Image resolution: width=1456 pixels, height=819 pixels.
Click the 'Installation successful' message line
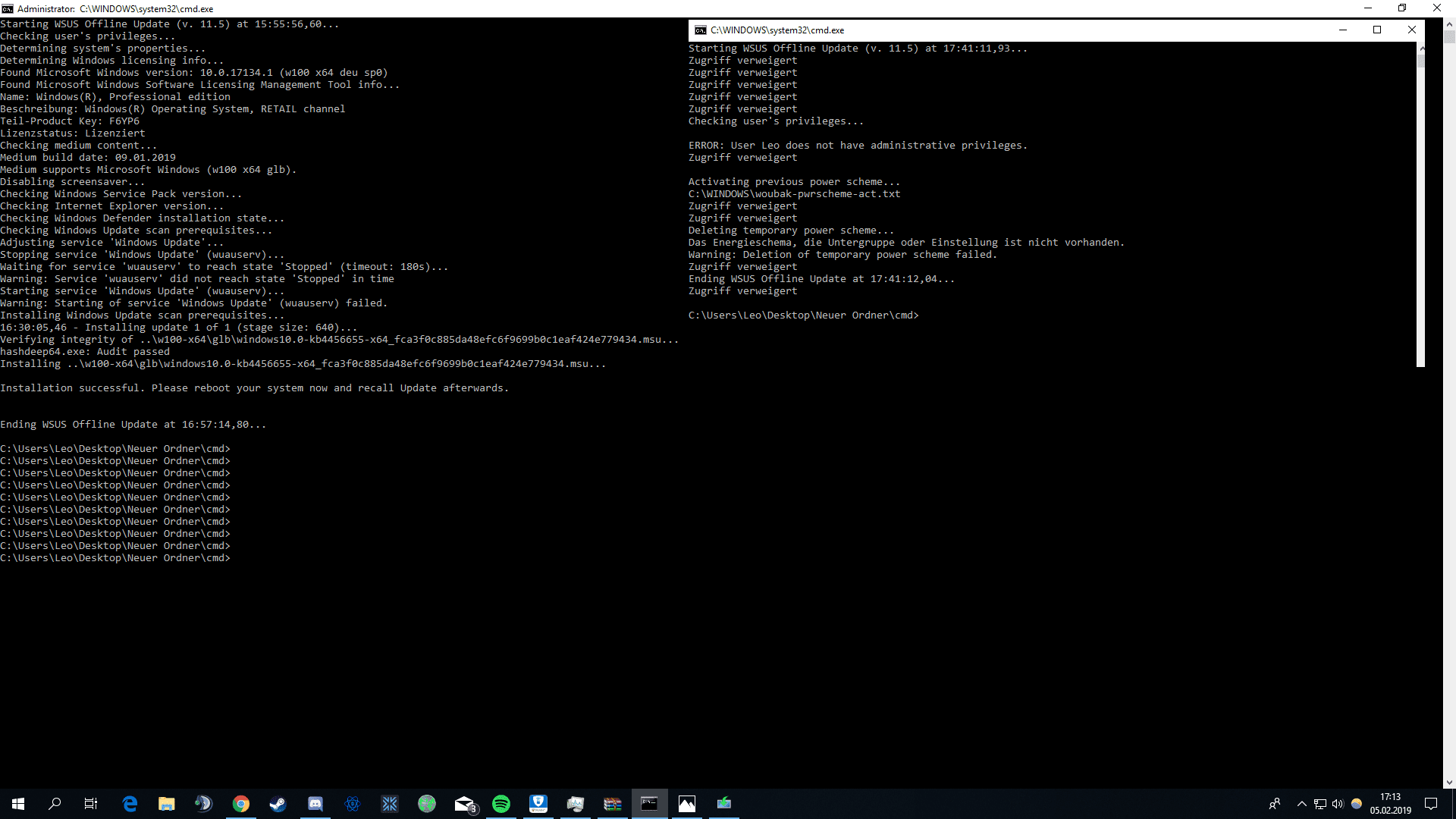tap(254, 388)
